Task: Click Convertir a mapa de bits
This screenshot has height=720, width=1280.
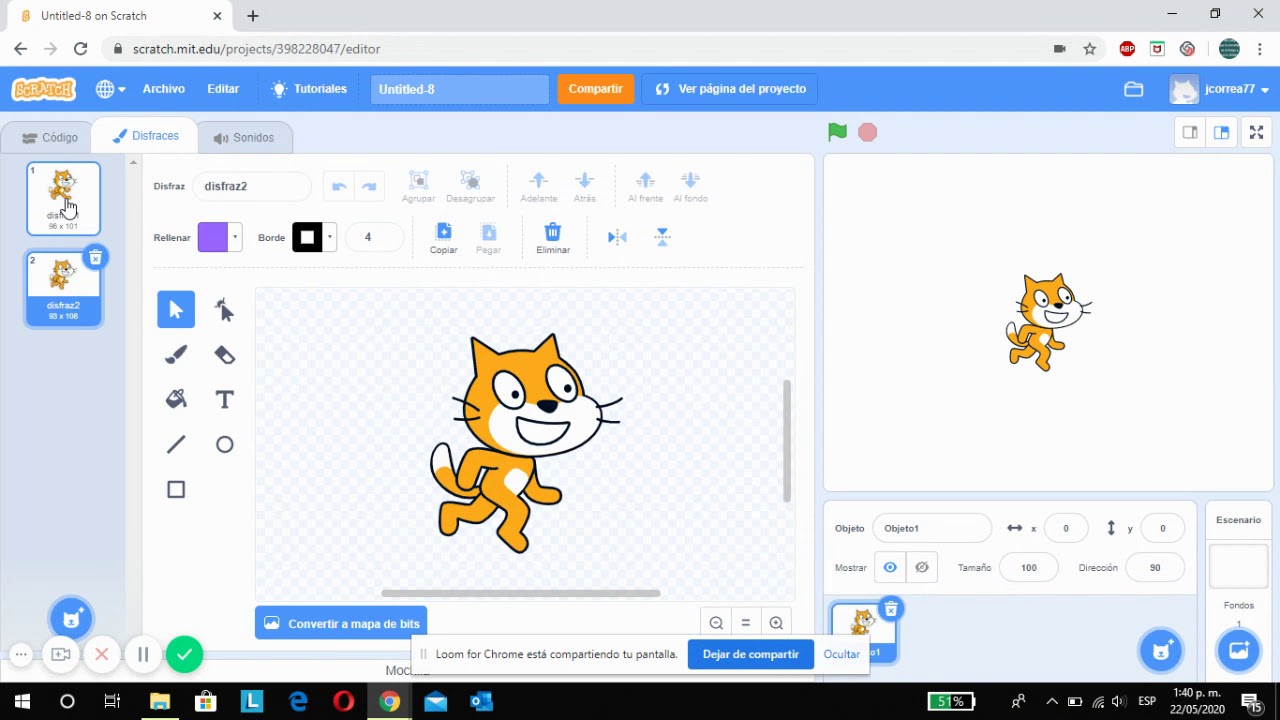Action: [341, 623]
